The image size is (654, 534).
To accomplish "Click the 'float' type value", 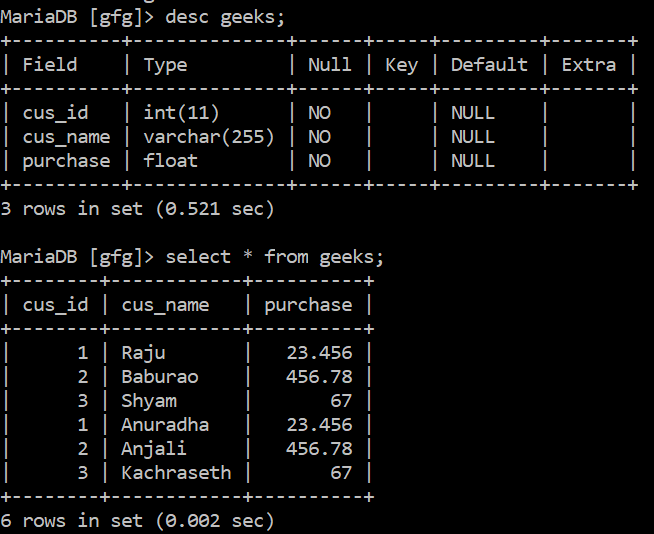I will tap(171, 161).
